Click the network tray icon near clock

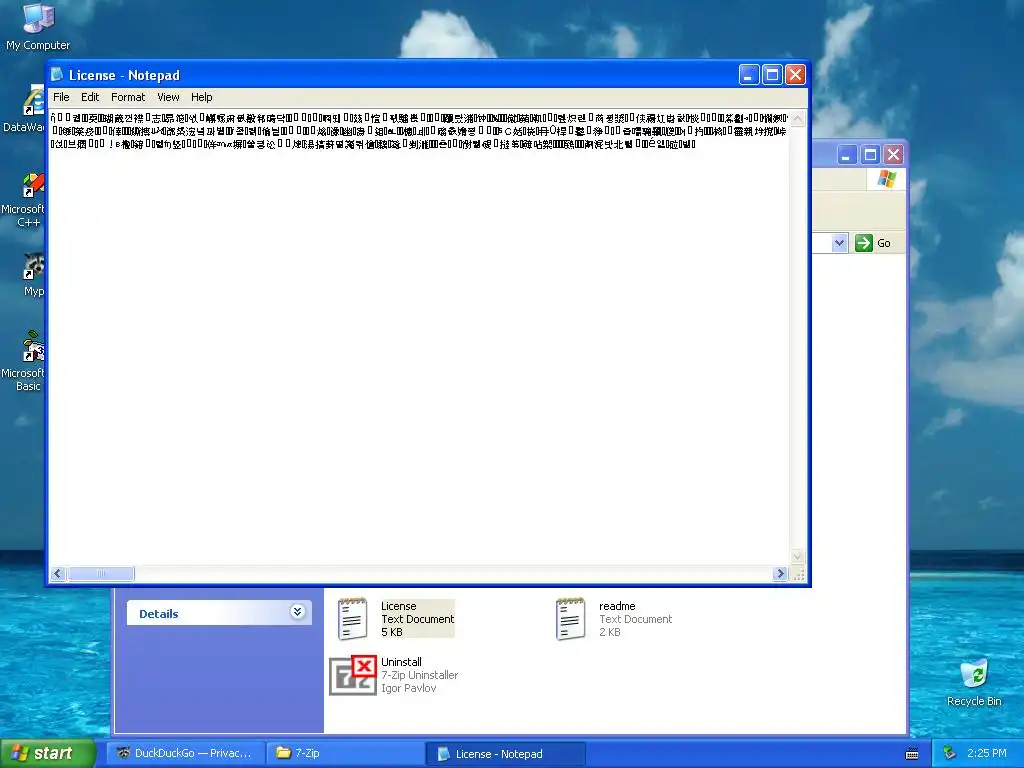tap(950, 754)
